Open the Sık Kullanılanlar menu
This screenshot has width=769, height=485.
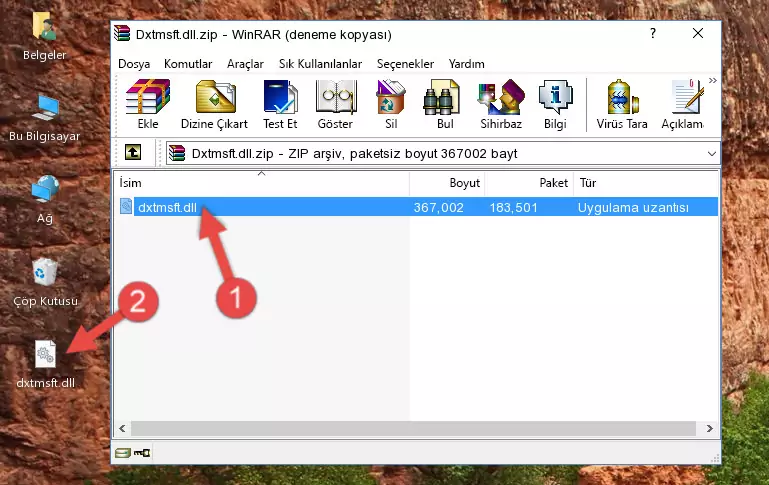point(320,64)
